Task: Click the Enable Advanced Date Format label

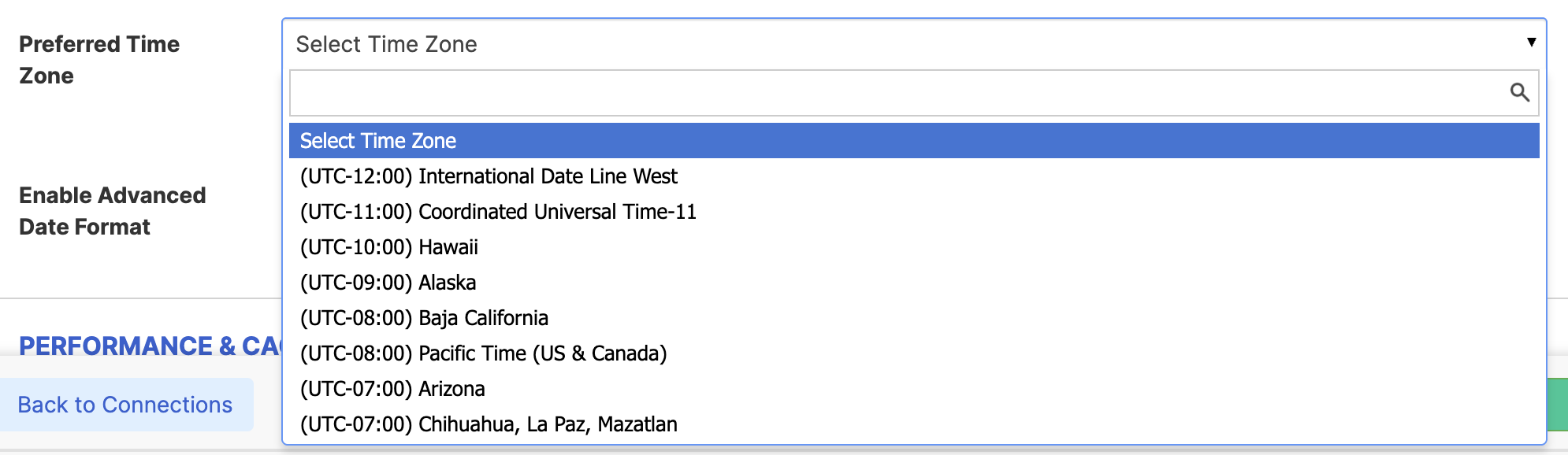Action: click(x=112, y=211)
